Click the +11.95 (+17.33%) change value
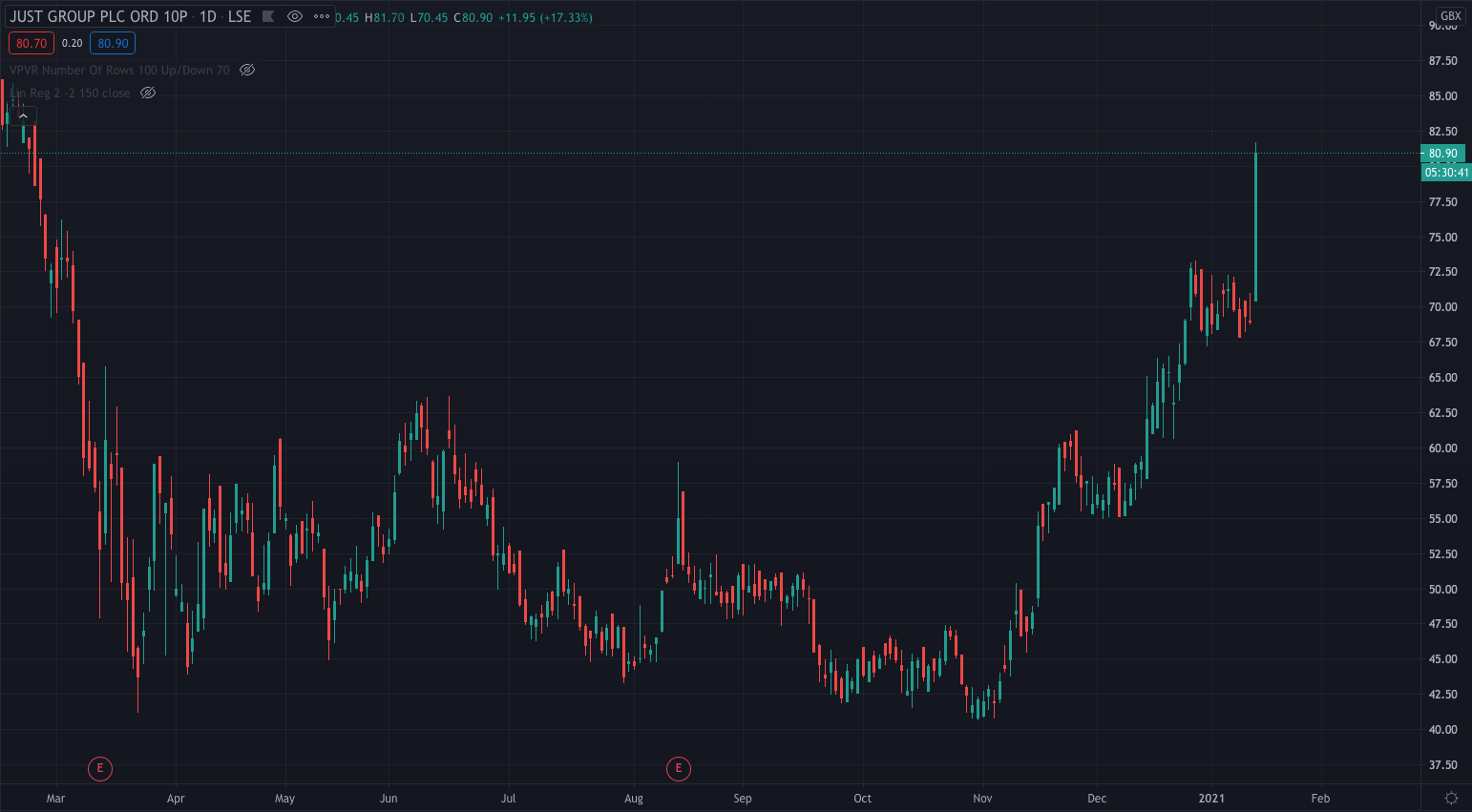Screen dimensions: 1472x812 (x=545, y=18)
